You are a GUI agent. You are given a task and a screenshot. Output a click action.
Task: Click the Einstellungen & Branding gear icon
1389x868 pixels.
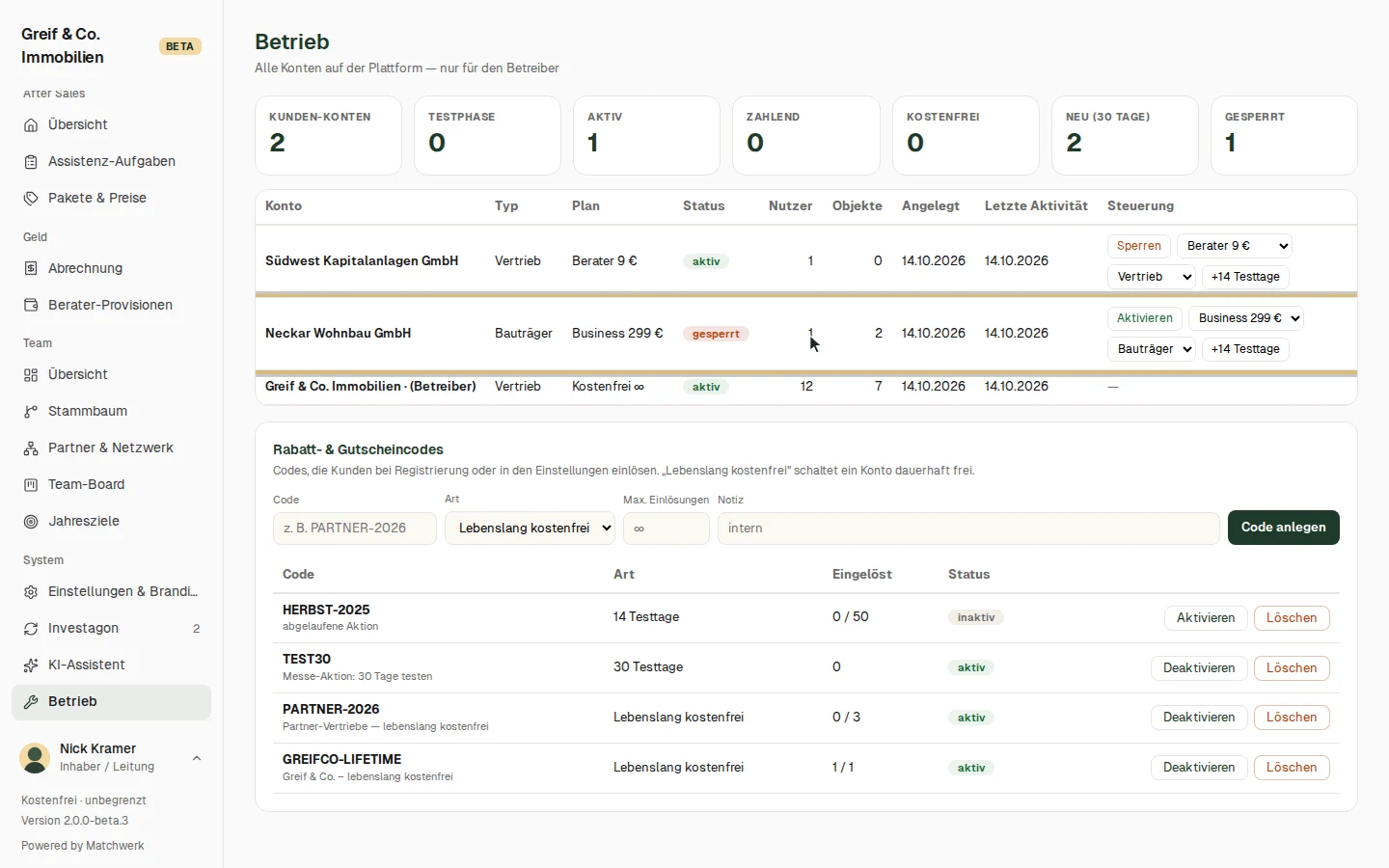click(x=31, y=592)
